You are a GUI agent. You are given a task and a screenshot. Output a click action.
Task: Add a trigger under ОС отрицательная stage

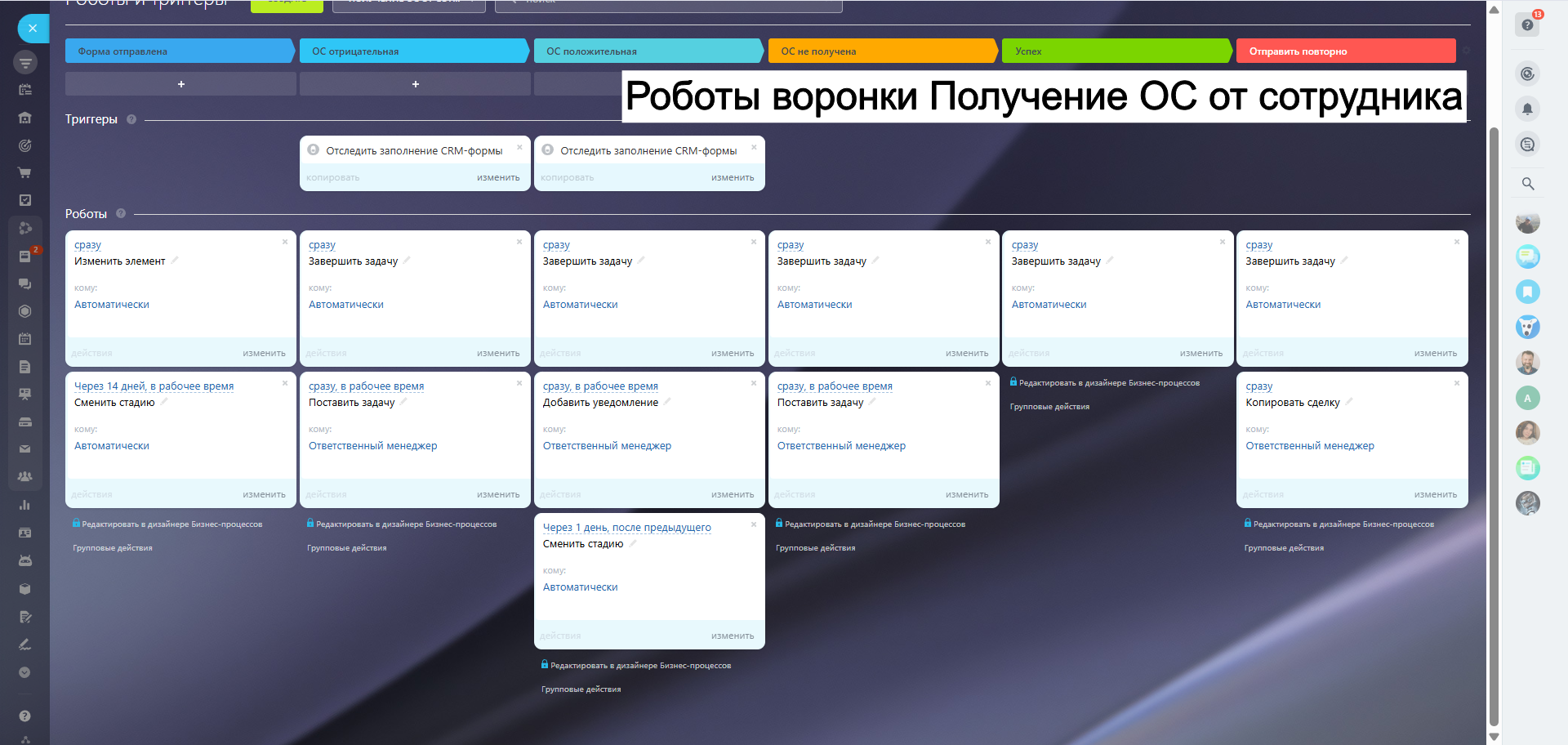[415, 84]
